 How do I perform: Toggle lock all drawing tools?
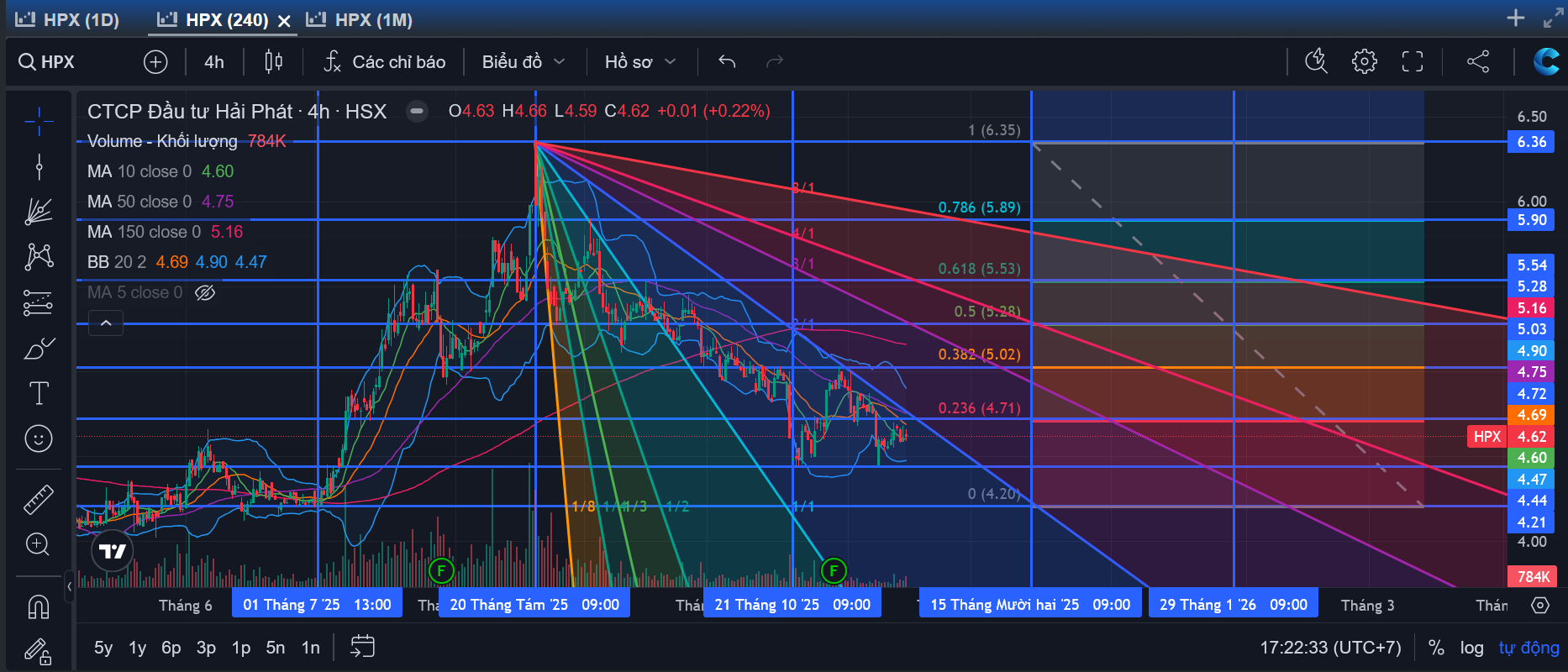click(39, 651)
